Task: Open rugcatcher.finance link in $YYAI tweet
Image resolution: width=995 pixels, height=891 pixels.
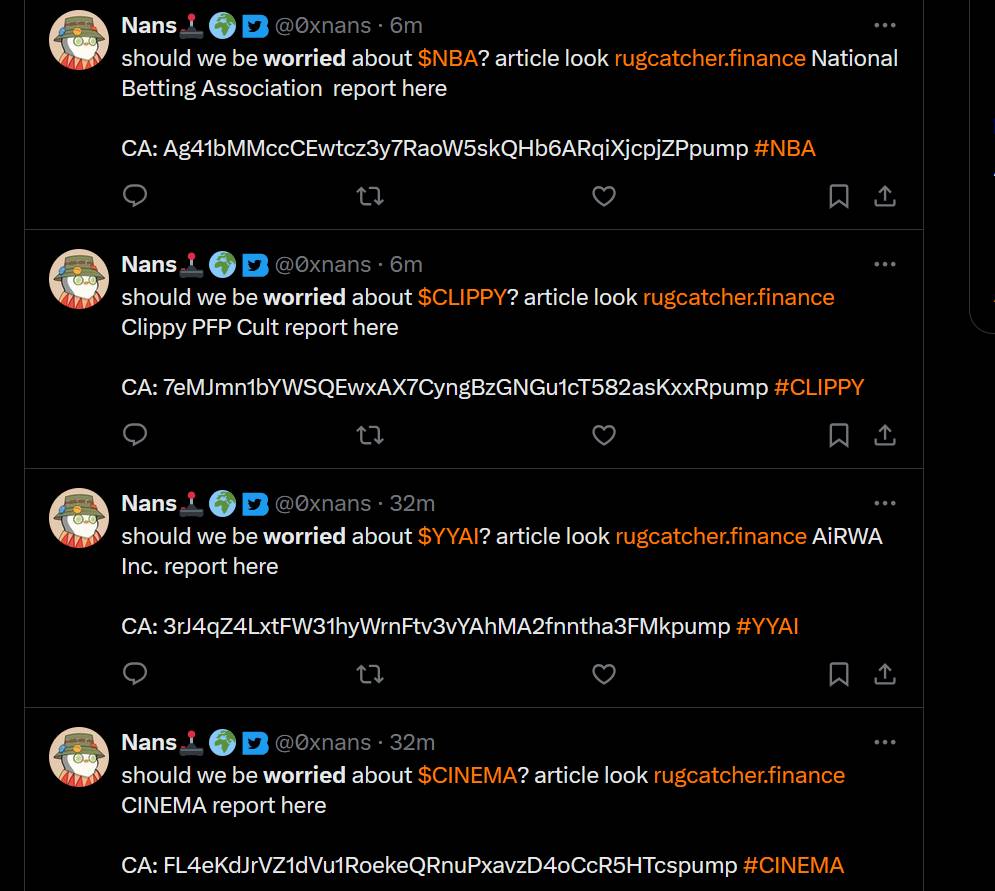Action: [x=711, y=536]
